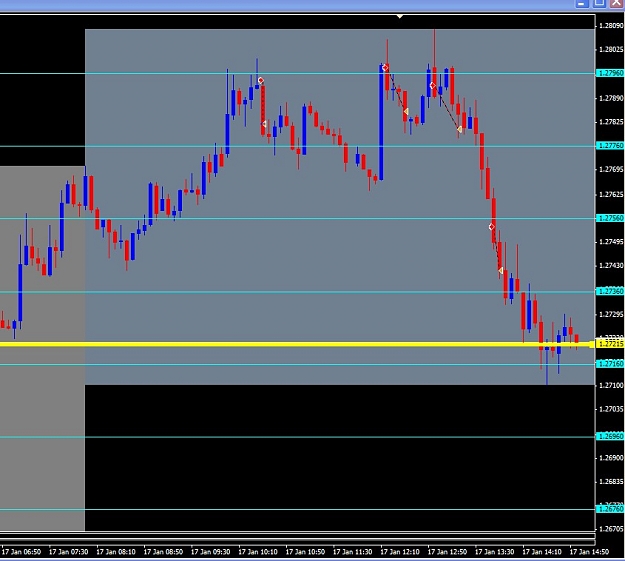This screenshot has height=561, width=625.
Task: Maximize the chart window
Action: pos(599,4)
